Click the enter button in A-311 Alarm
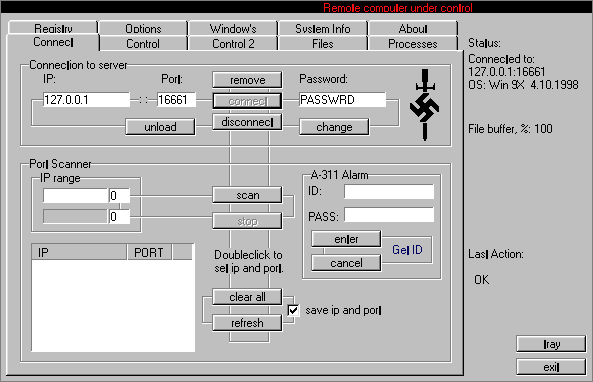This screenshot has height=382, width=593. click(x=346, y=239)
